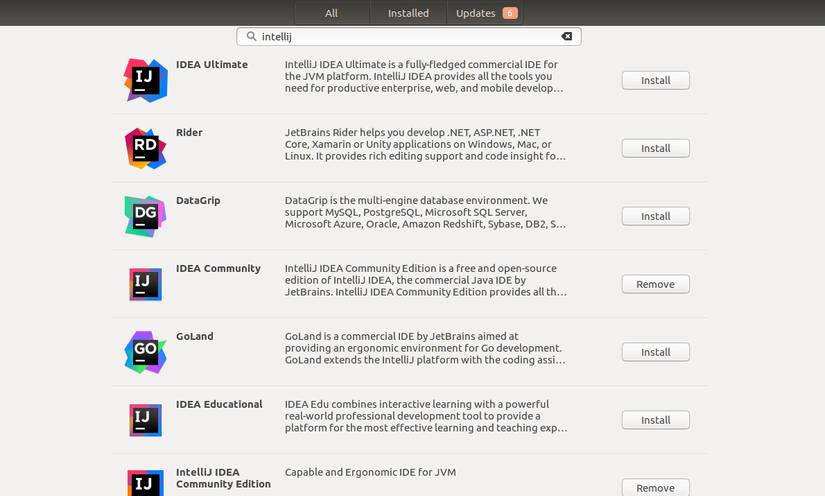Image resolution: width=825 pixels, height=496 pixels.
Task: Click the Rider app icon
Action: click(x=145, y=148)
